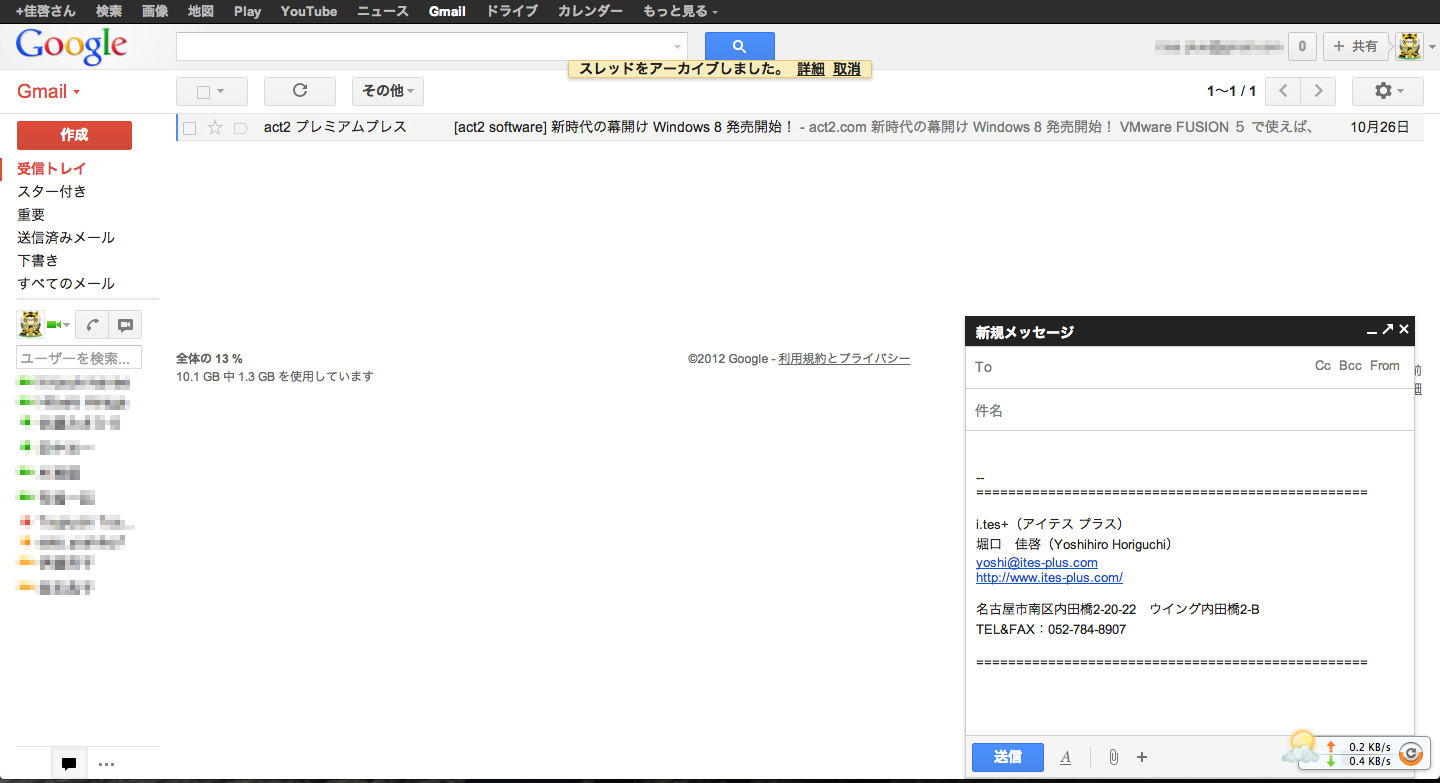Click 取消 undo link in notification
This screenshot has width=1440, height=783.
tap(847, 69)
